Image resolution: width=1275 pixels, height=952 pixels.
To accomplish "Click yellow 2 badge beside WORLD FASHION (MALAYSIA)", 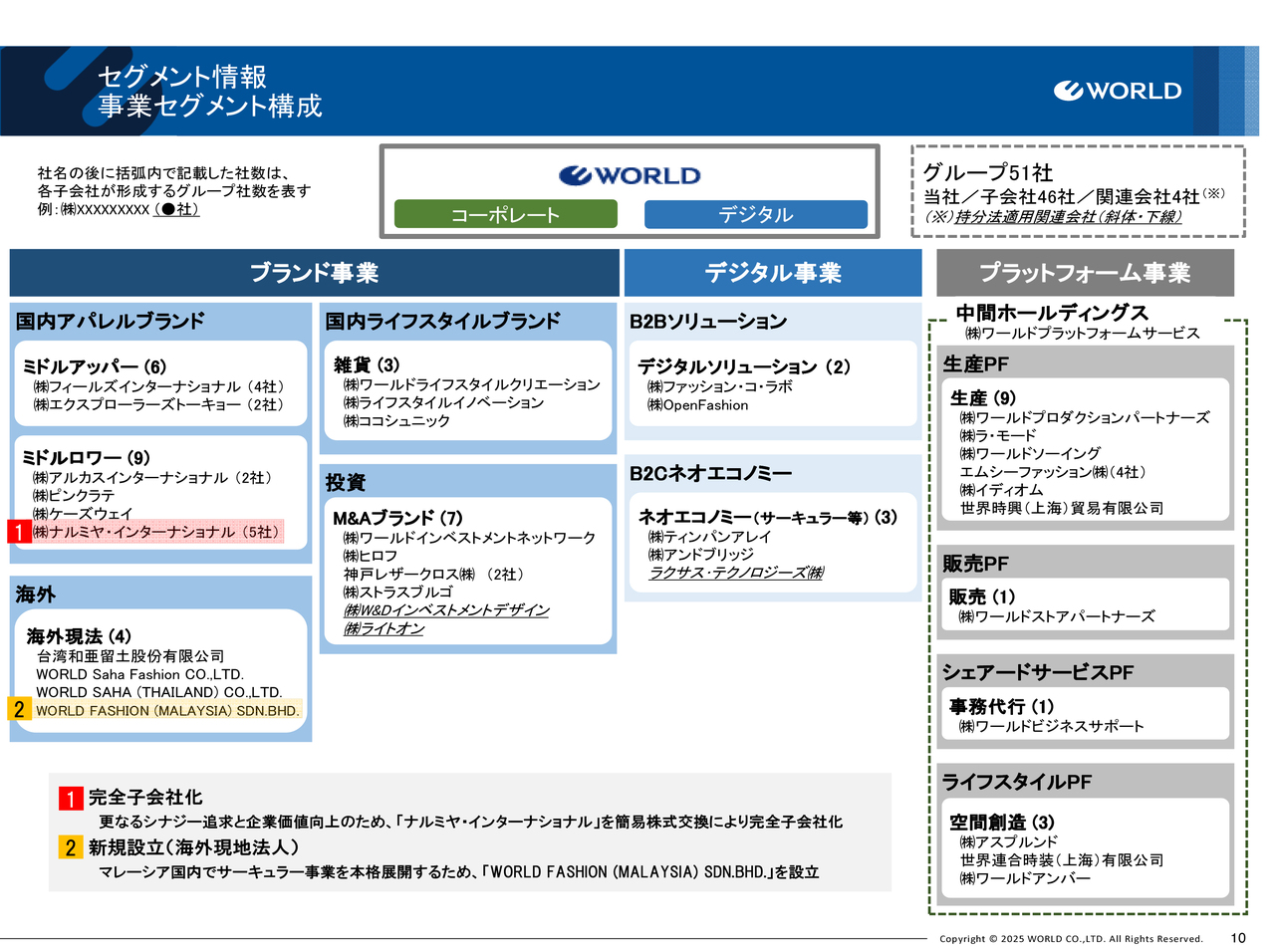I will [x=19, y=710].
